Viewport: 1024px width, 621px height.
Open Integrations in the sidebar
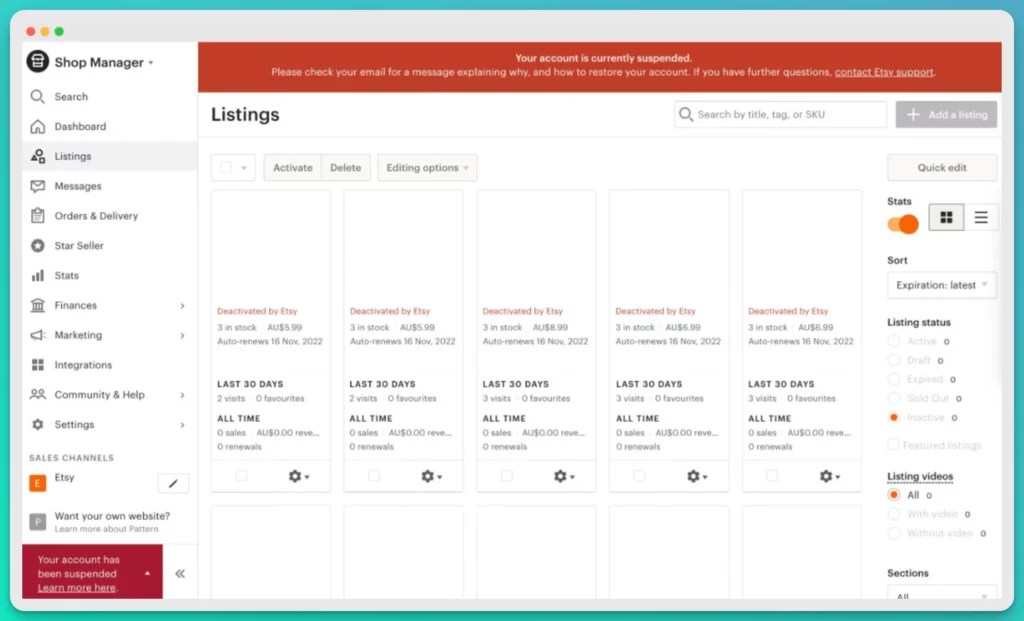click(x=109, y=364)
